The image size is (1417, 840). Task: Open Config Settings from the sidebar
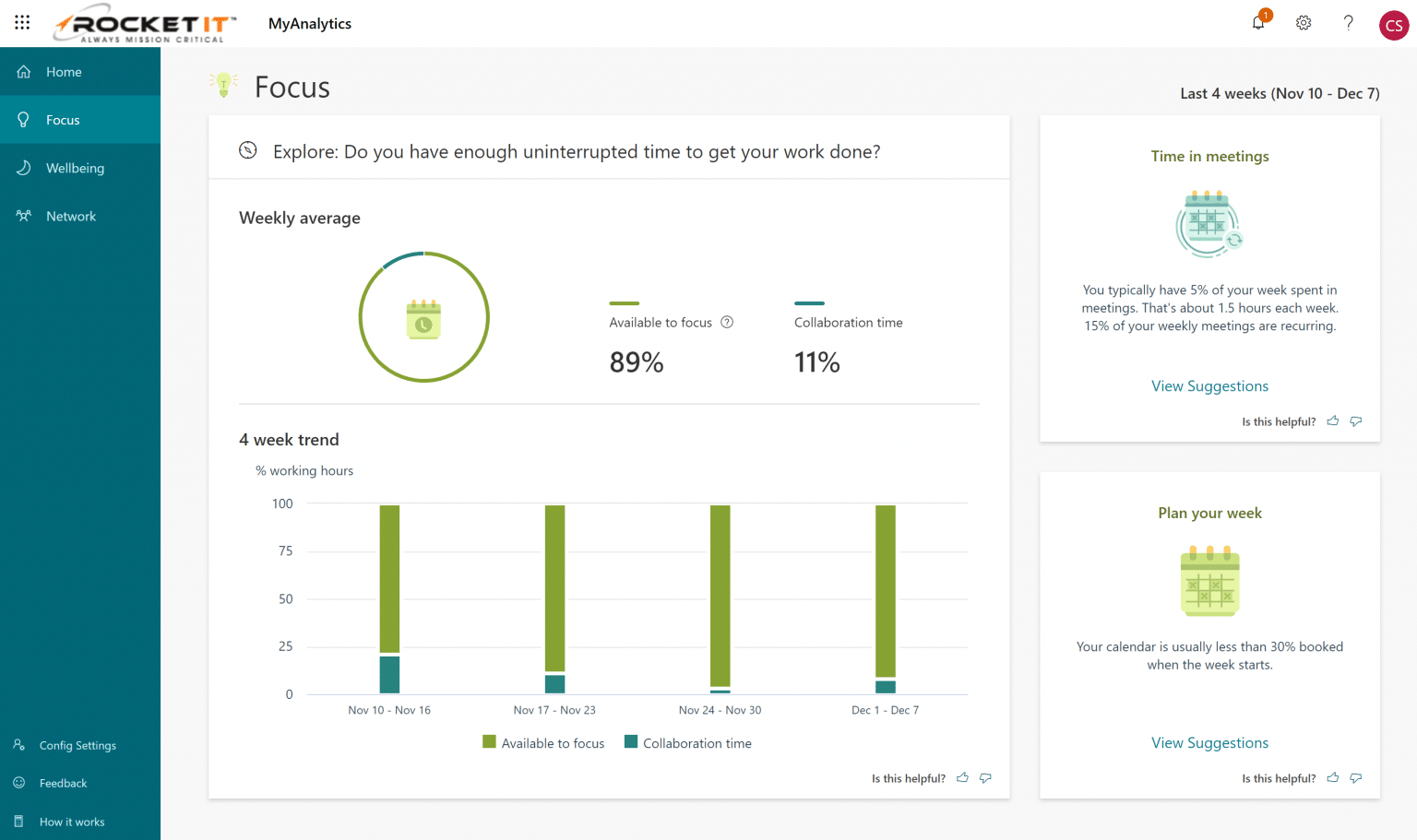click(x=77, y=745)
